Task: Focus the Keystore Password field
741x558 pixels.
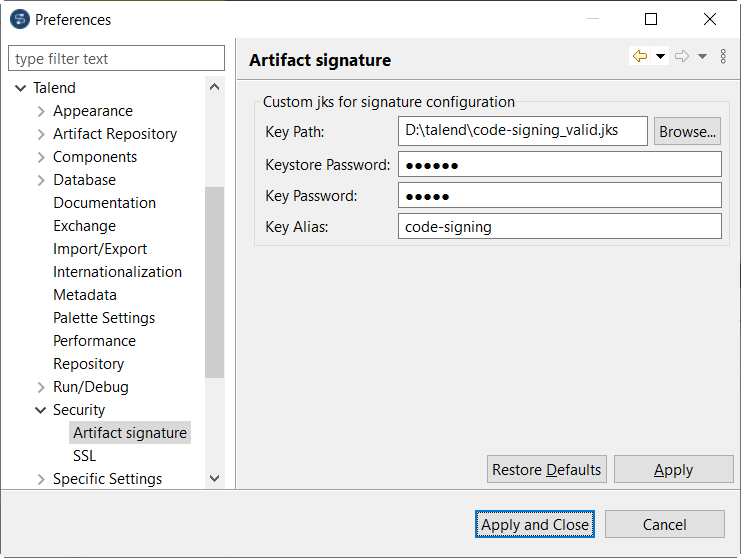Action: coord(559,164)
